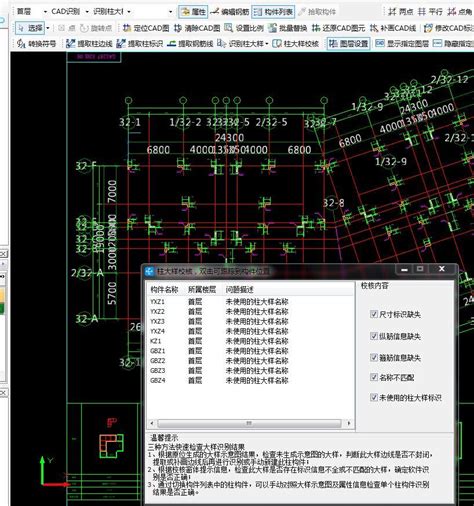Image resolution: width=474 pixels, height=506 pixels.
Task: Select the GBZ3 row in check results
Action: point(250,371)
